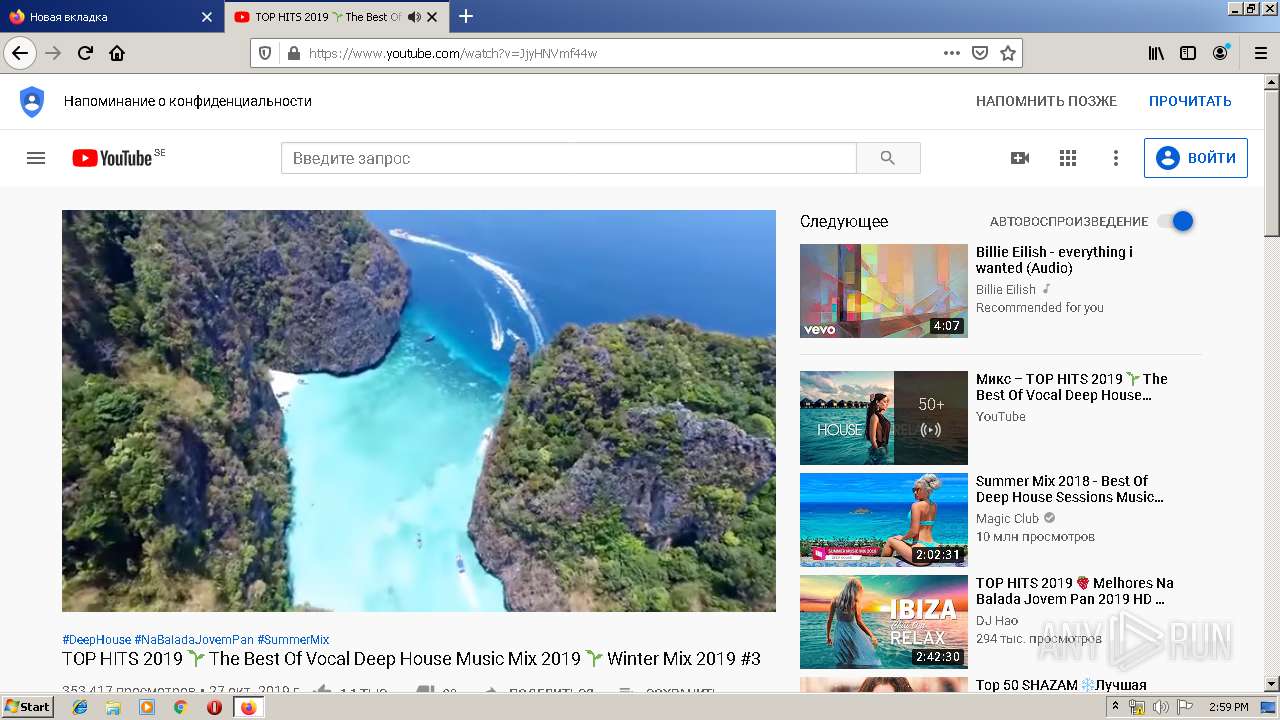Open the tracking protection shield icon
The width and height of the screenshot is (1280, 720).
pos(265,53)
